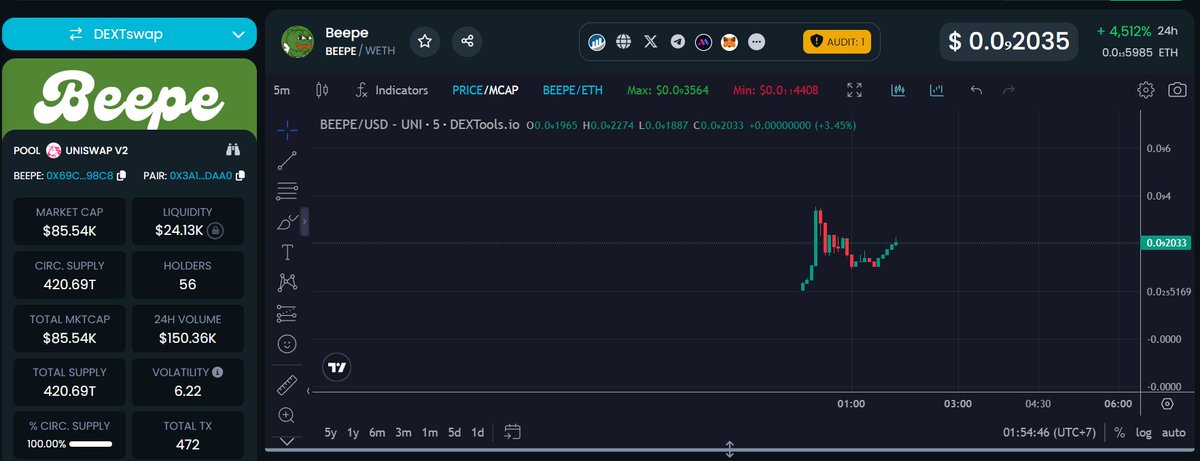The width and height of the screenshot is (1200, 461).
Task: Select the long position forecasting tool
Action: click(x=287, y=313)
